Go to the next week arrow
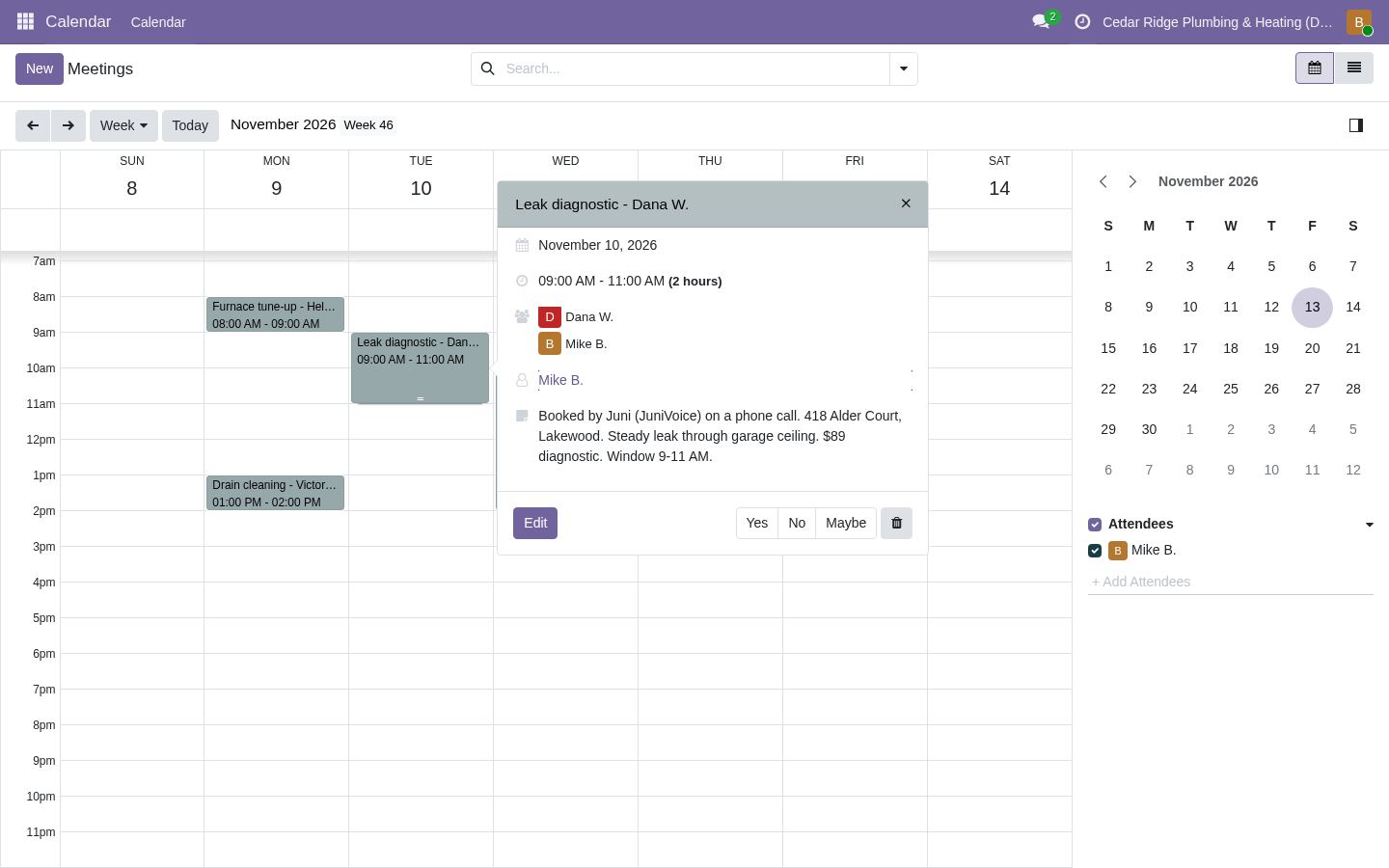 (68, 125)
